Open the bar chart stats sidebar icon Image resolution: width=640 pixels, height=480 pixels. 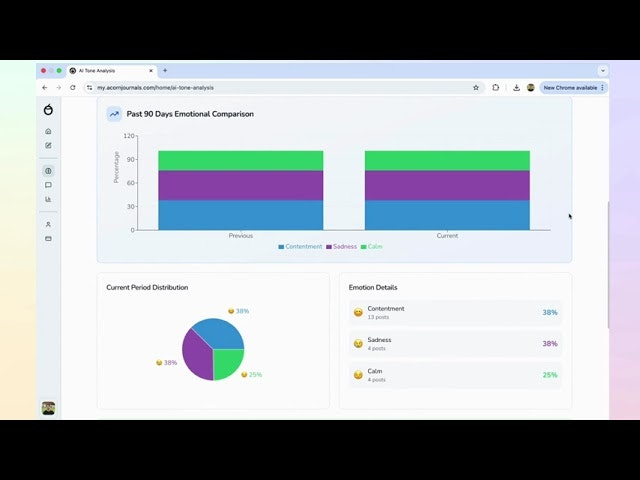click(48, 199)
